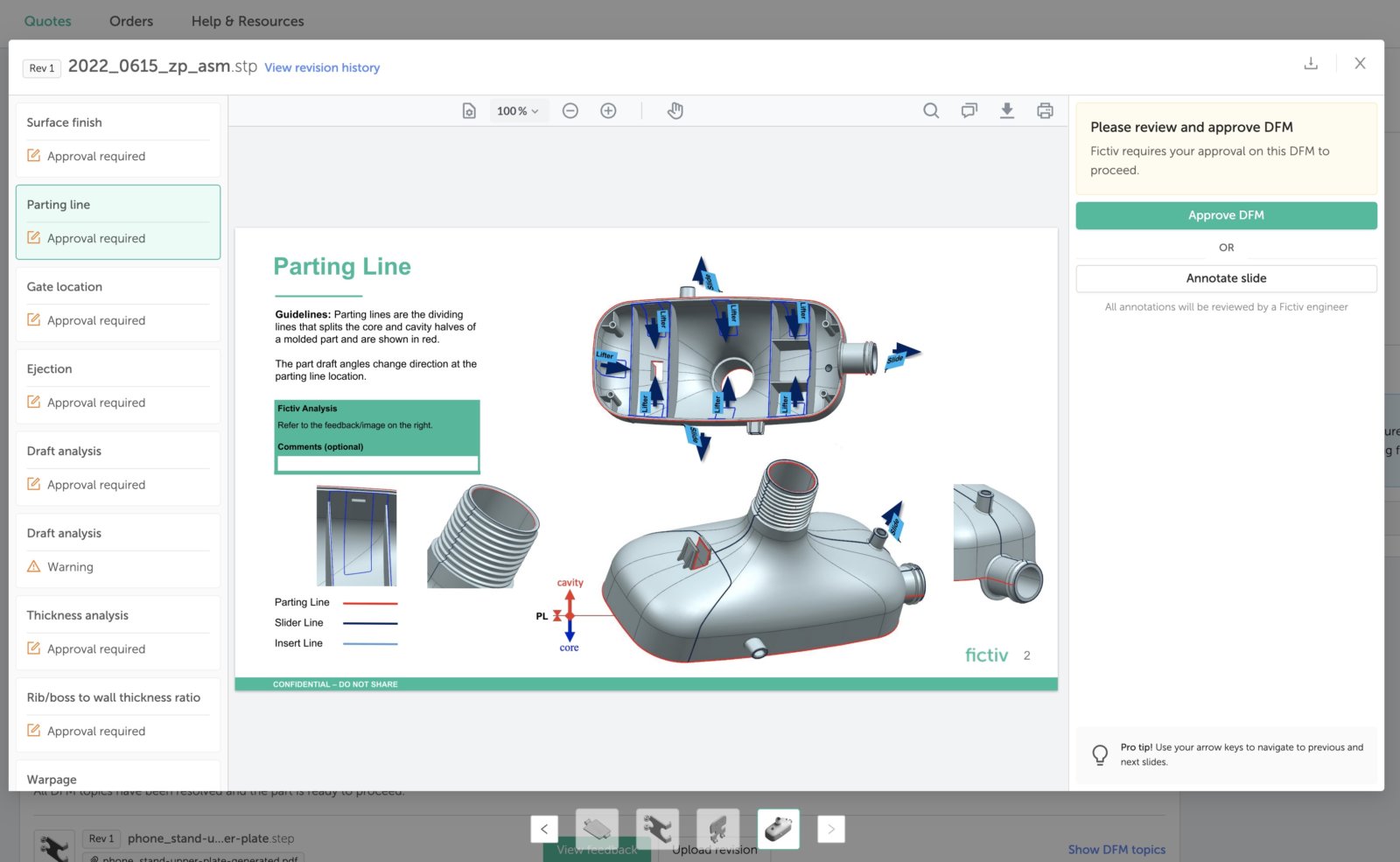The image size is (1400, 862).
Task: Click the Show DFM topics link
Action: [1116, 849]
